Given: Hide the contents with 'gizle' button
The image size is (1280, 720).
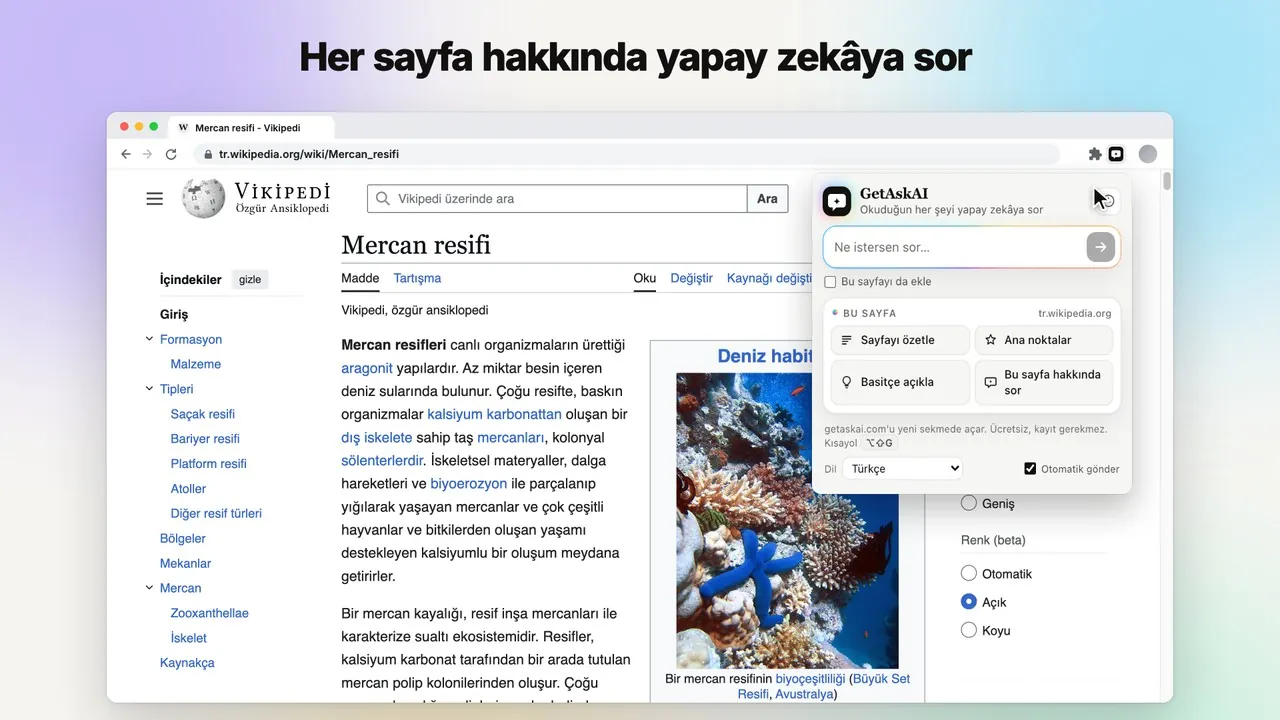Looking at the screenshot, I should (250, 280).
